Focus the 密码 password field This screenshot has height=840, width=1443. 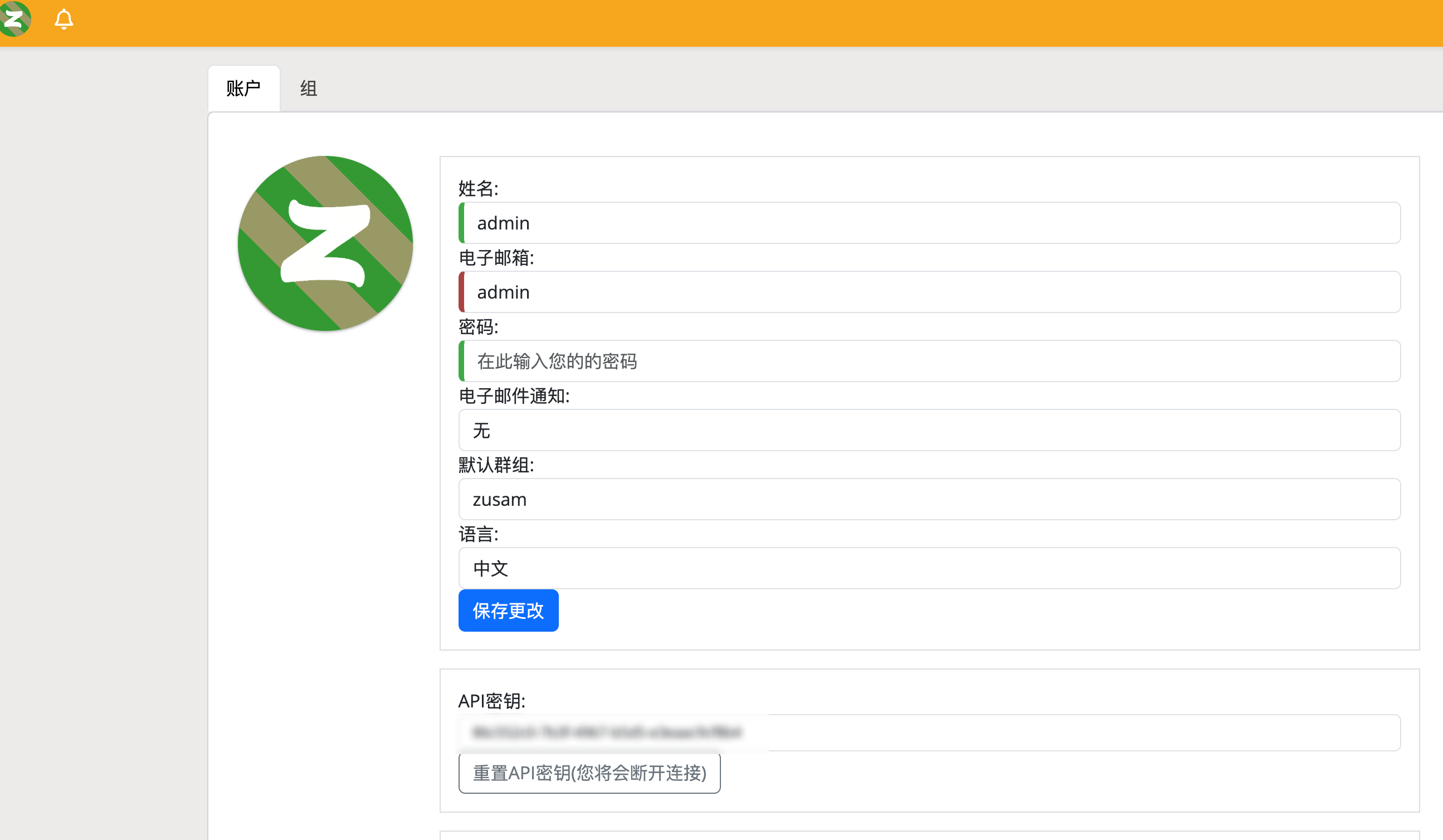click(929, 362)
